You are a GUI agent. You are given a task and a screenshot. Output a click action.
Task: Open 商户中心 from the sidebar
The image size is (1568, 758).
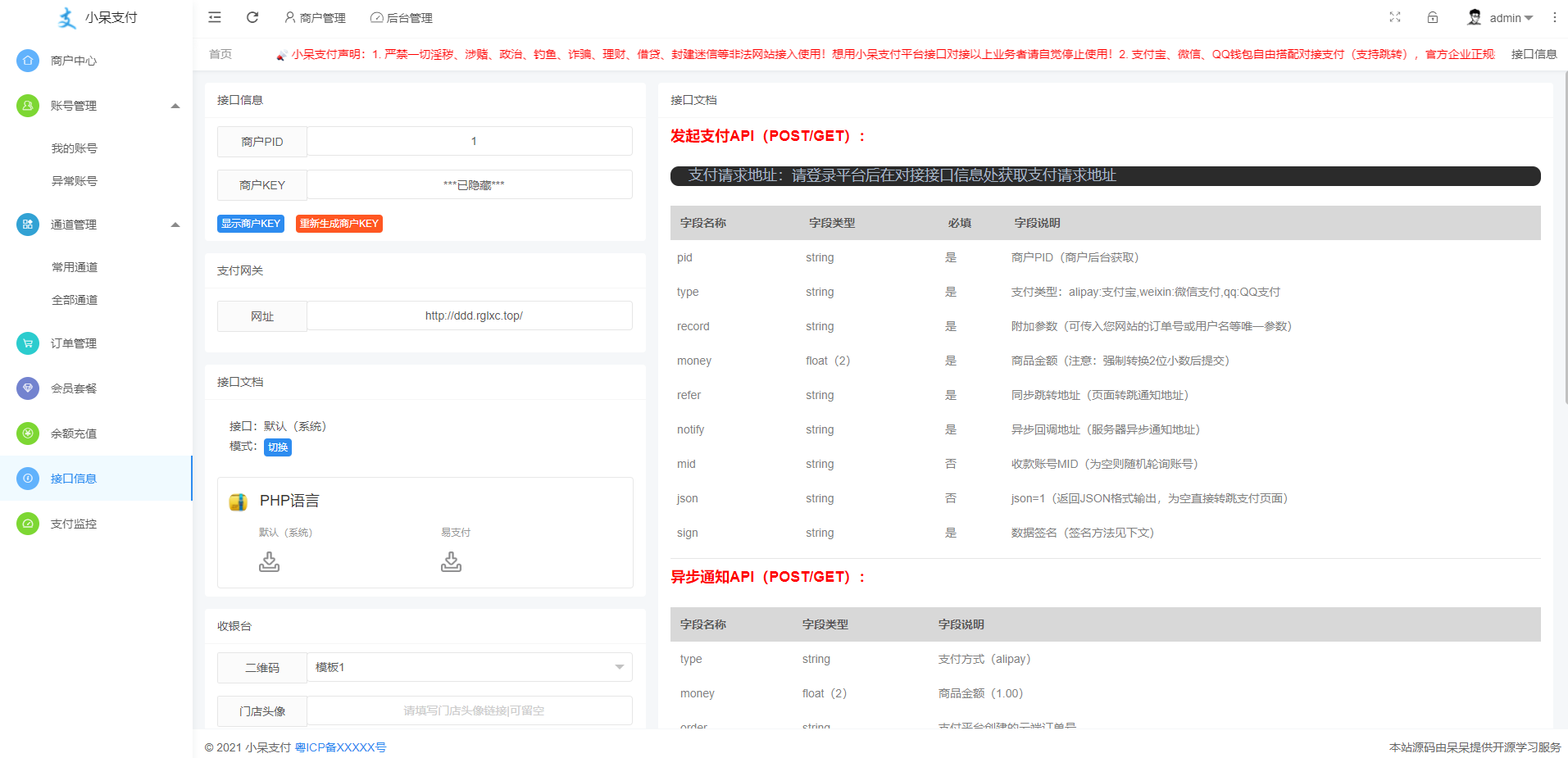[75, 60]
